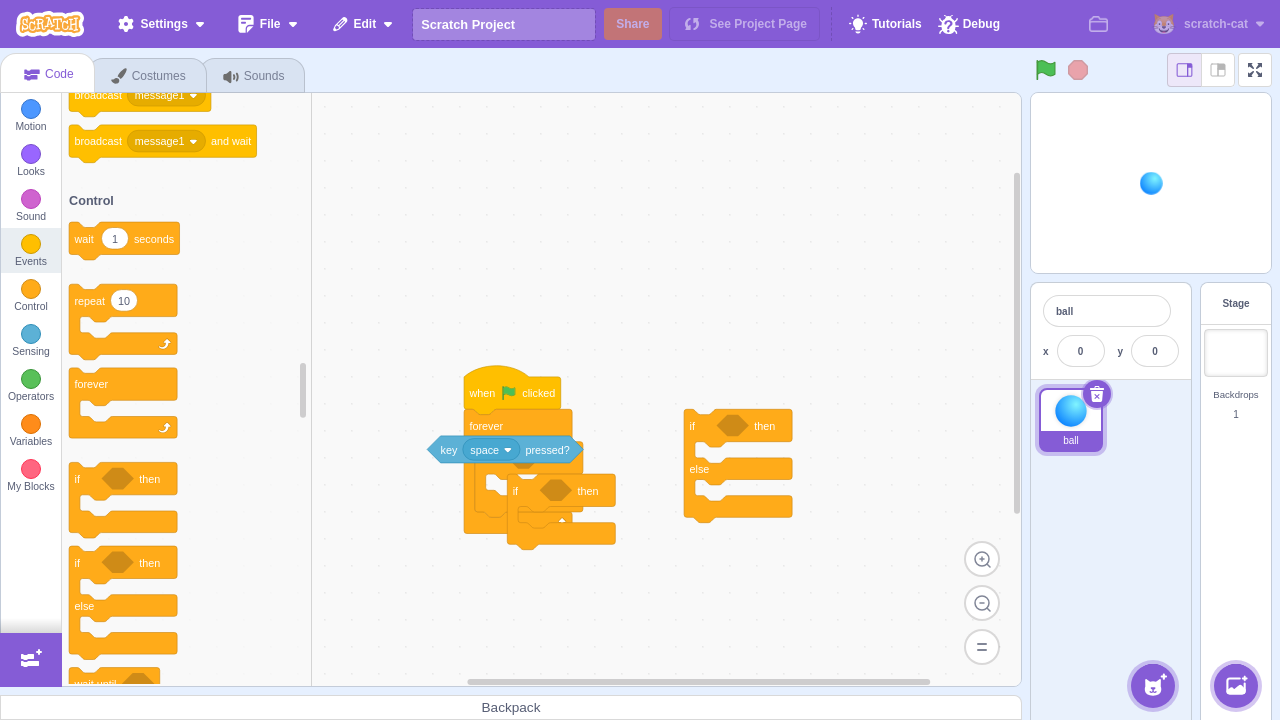The image size is (1280, 720).
Task: Enter full screen stage mode
Action: coord(1255,70)
